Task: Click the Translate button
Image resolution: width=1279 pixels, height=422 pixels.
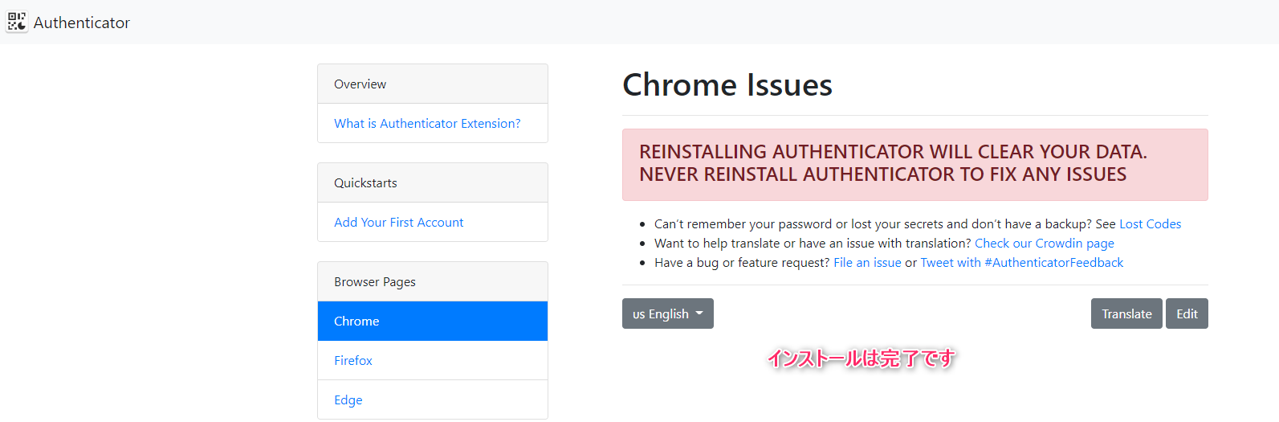Action: [1127, 313]
